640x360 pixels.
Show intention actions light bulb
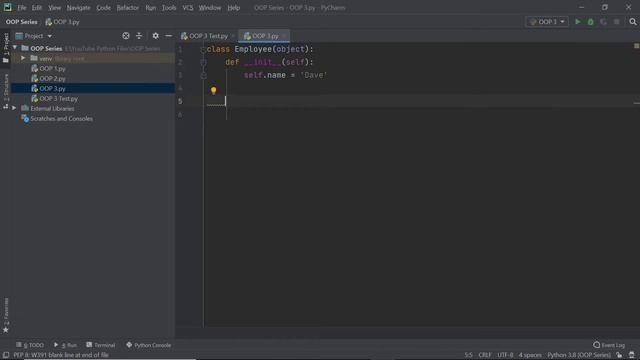(213, 90)
